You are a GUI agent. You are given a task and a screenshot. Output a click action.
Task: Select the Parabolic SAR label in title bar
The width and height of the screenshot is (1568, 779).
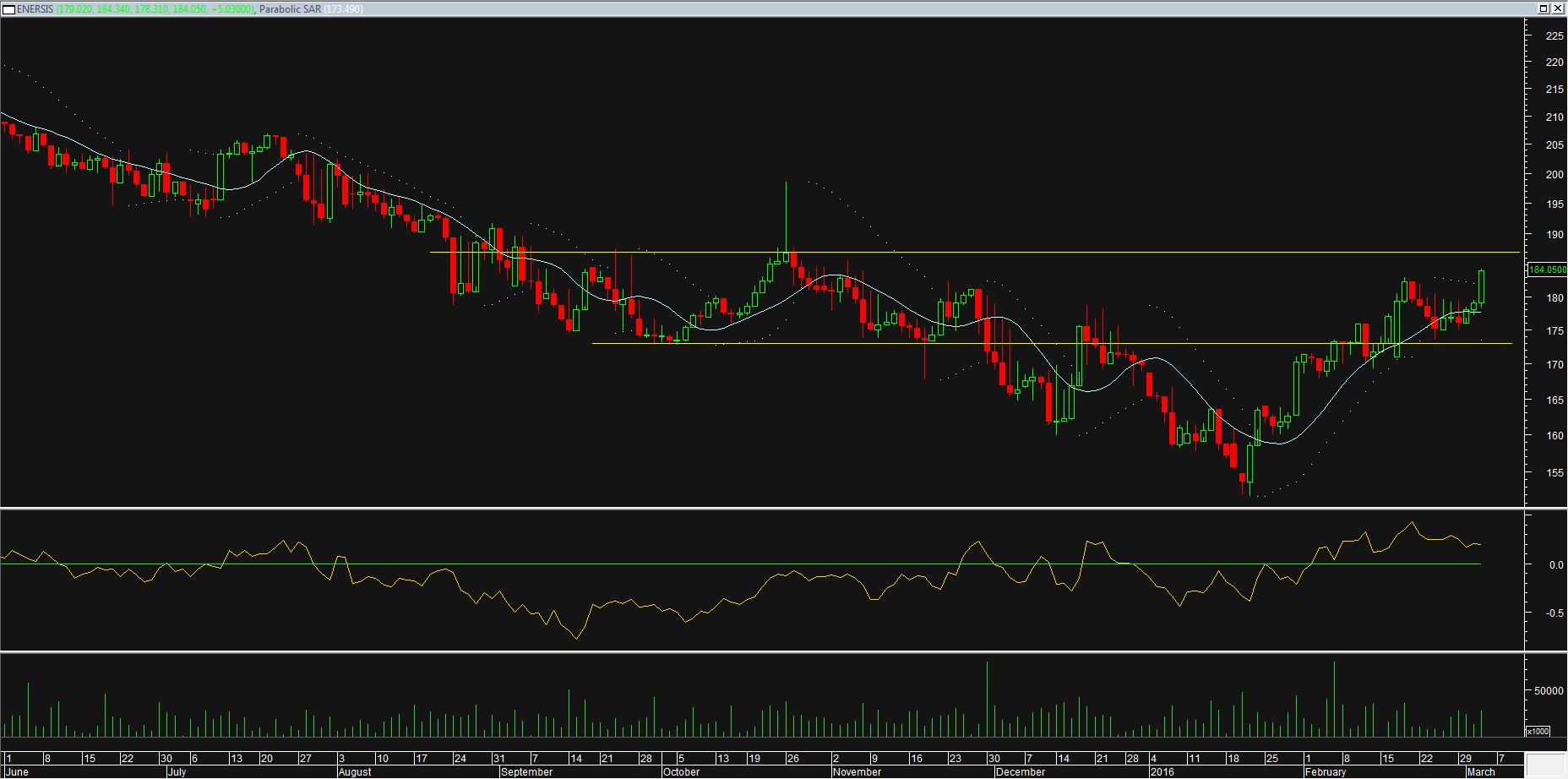(290, 9)
